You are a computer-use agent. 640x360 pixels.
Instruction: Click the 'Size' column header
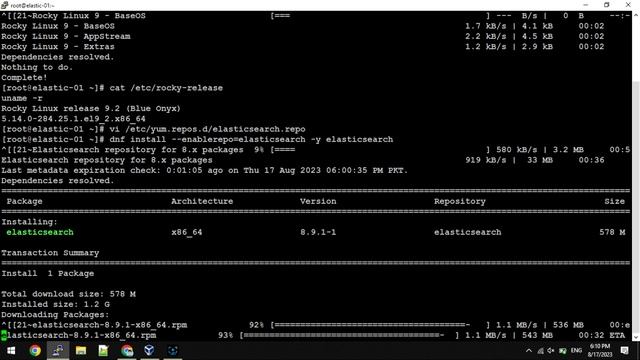(614, 201)
